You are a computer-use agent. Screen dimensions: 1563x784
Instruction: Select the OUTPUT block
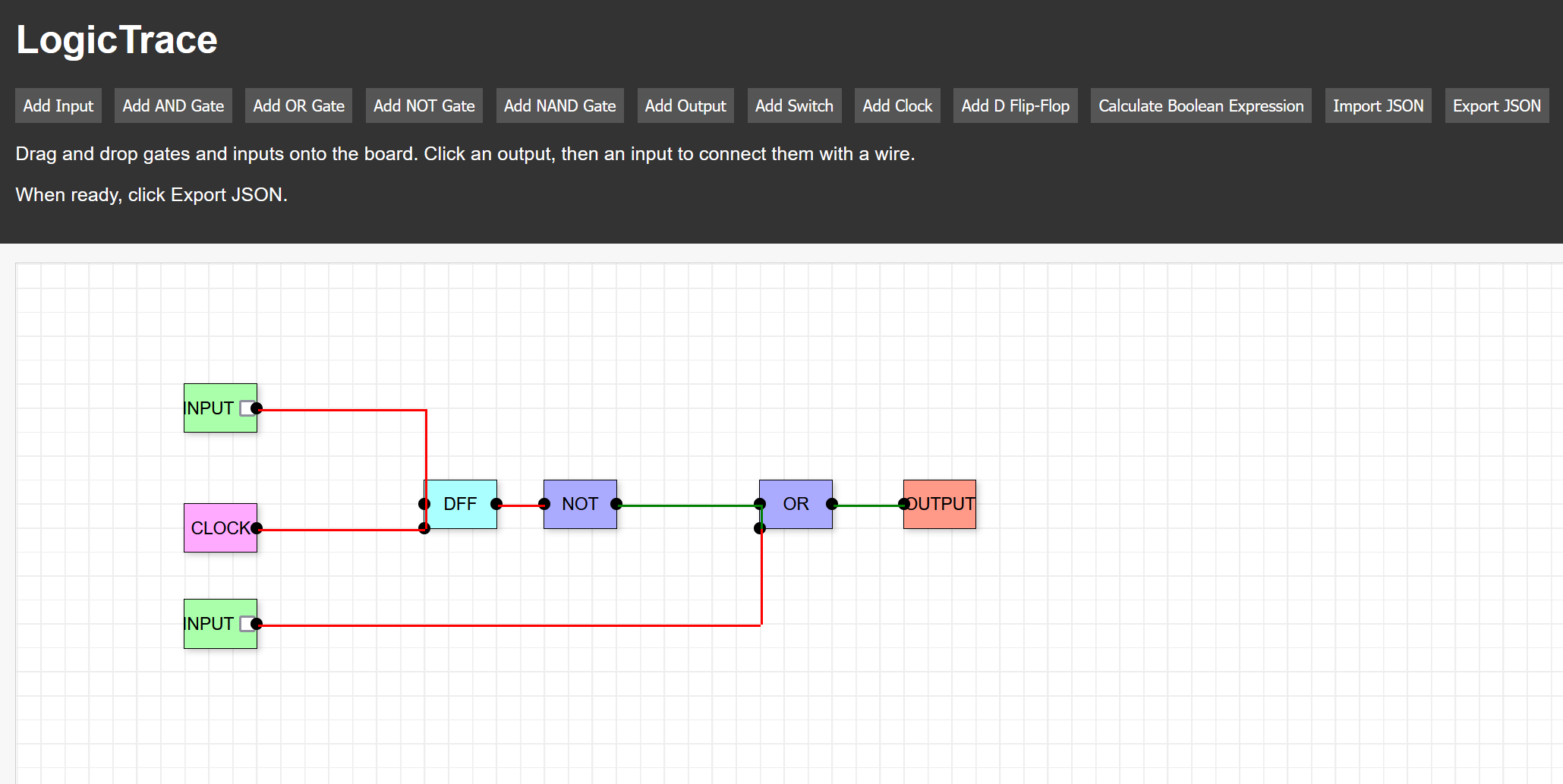pyautogui.click(x=940, y=504)
